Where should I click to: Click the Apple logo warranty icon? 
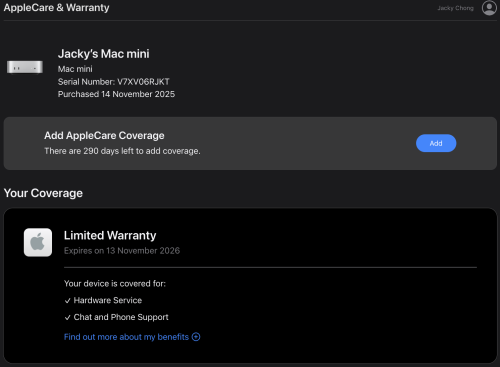click(x=38, y=242)
